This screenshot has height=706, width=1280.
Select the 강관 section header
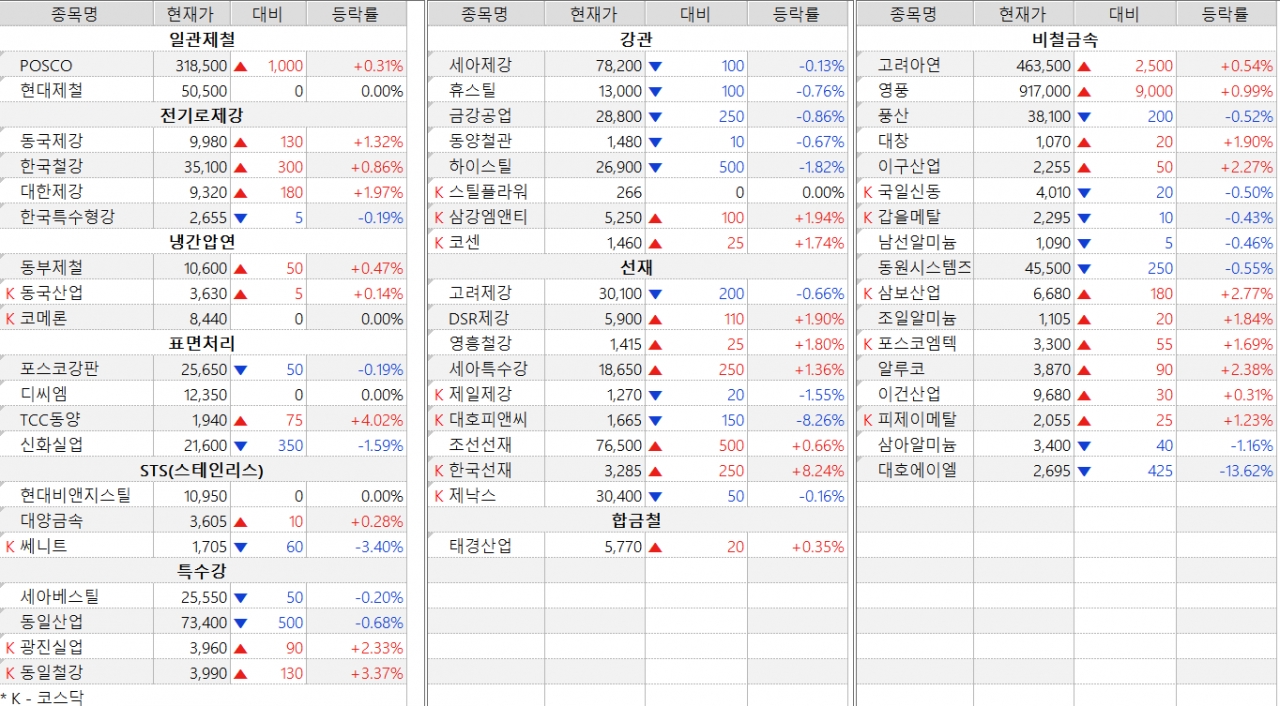(x=637, y=40)
